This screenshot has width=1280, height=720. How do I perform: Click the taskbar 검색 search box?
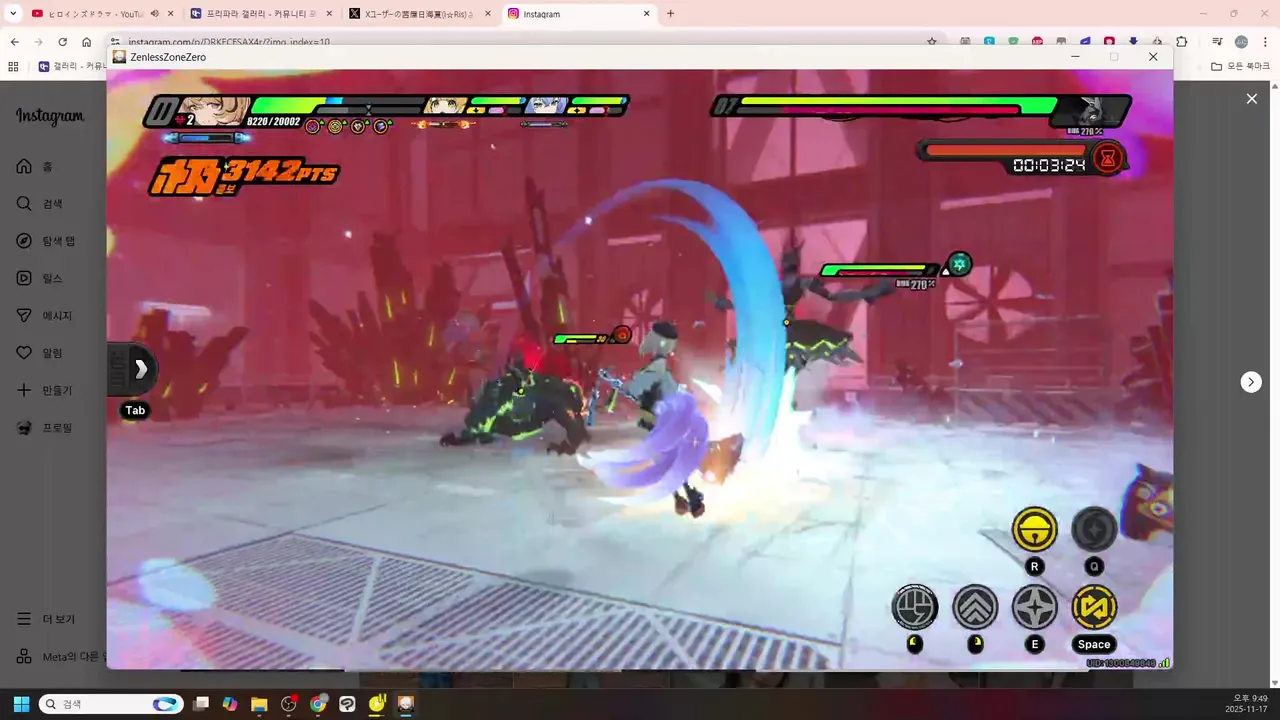[111, 704]
